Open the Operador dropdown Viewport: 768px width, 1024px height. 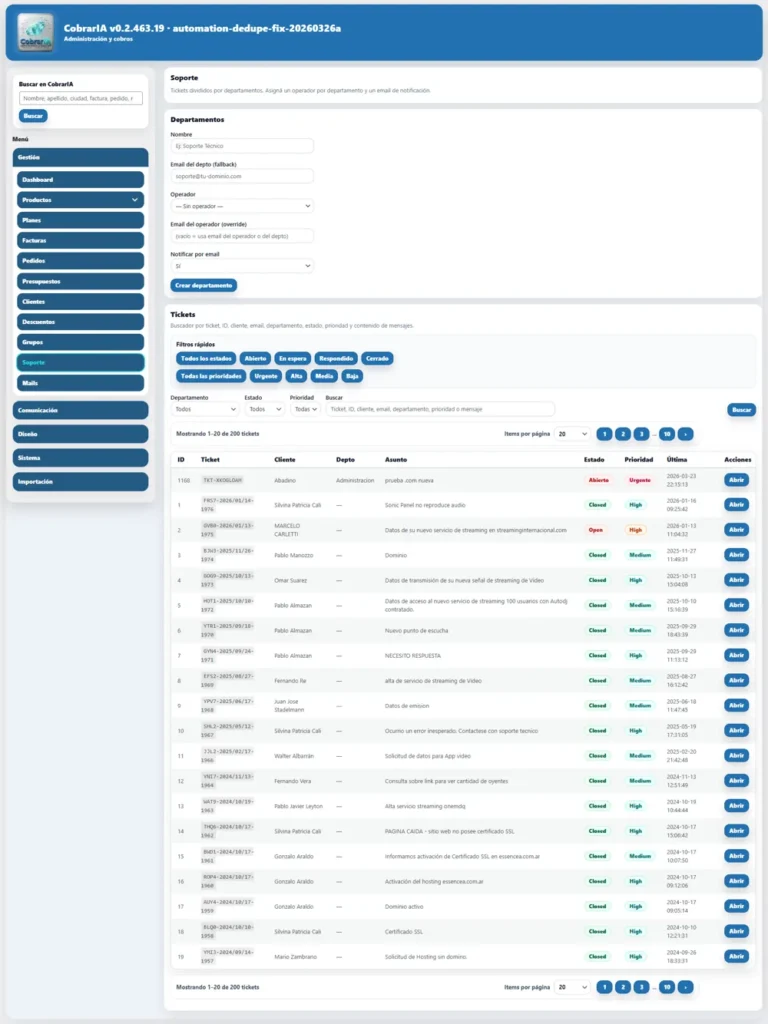point(242,206)
